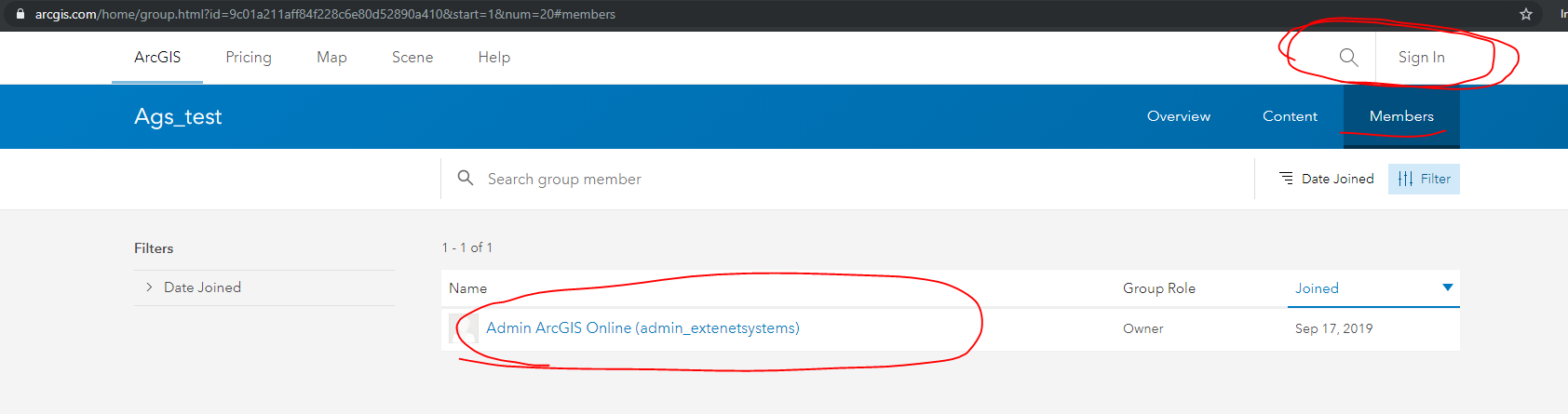Open the Date Joined sort dropdown
The image size is (1568, 414).
tap(1327, 179)
